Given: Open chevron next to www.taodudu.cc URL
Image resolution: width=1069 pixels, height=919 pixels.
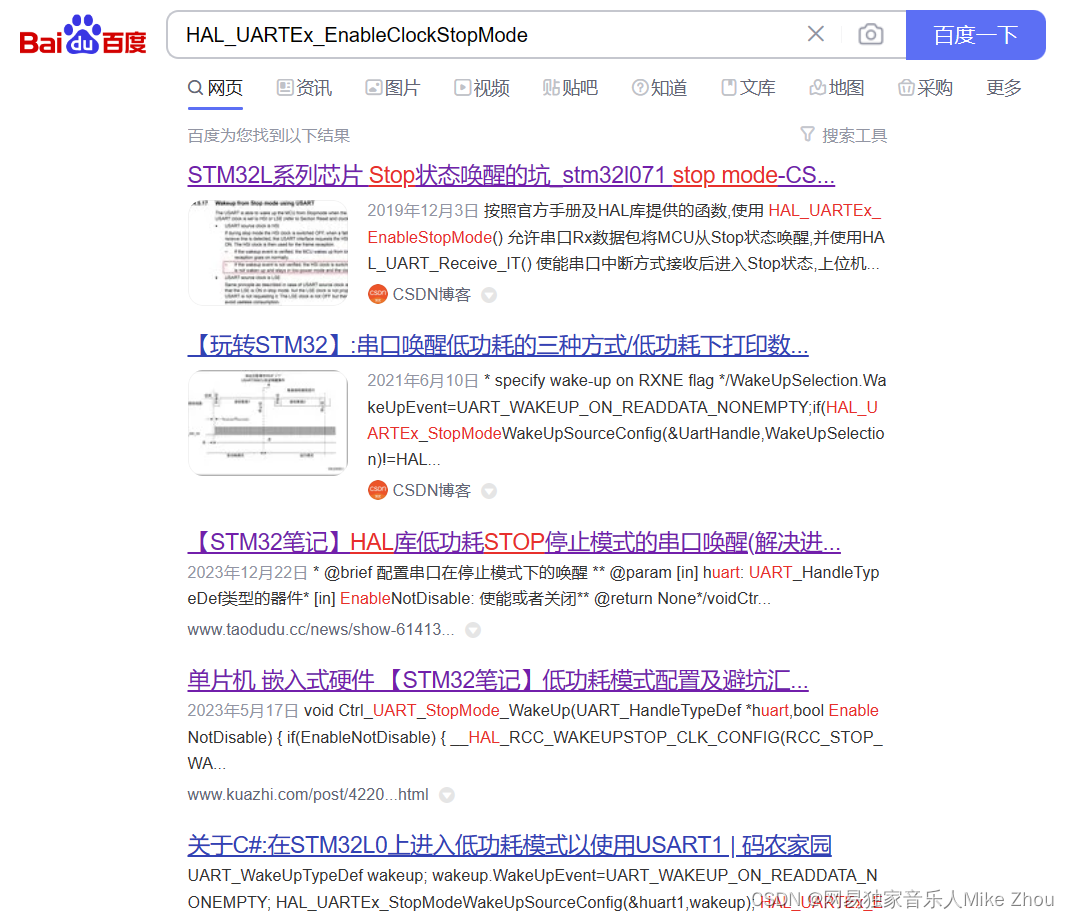Looking at the screenshot, I should [472, 630].
